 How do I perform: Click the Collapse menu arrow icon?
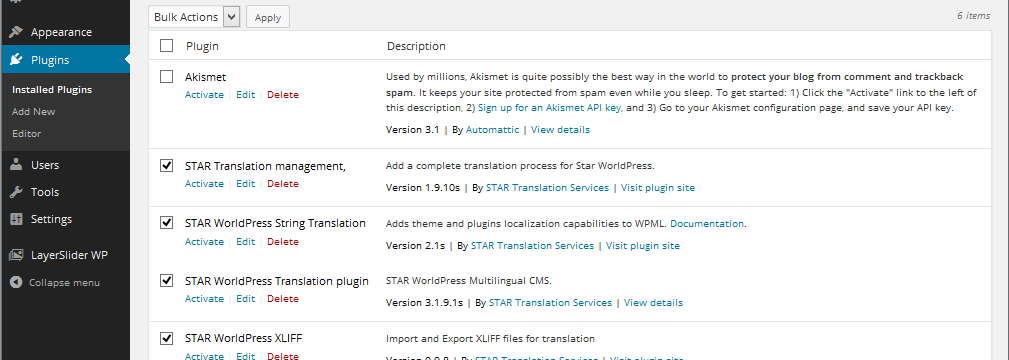tap(16, 282)
